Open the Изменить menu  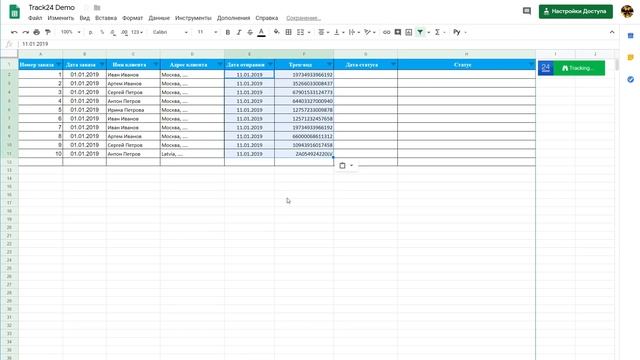click(61, 18)
